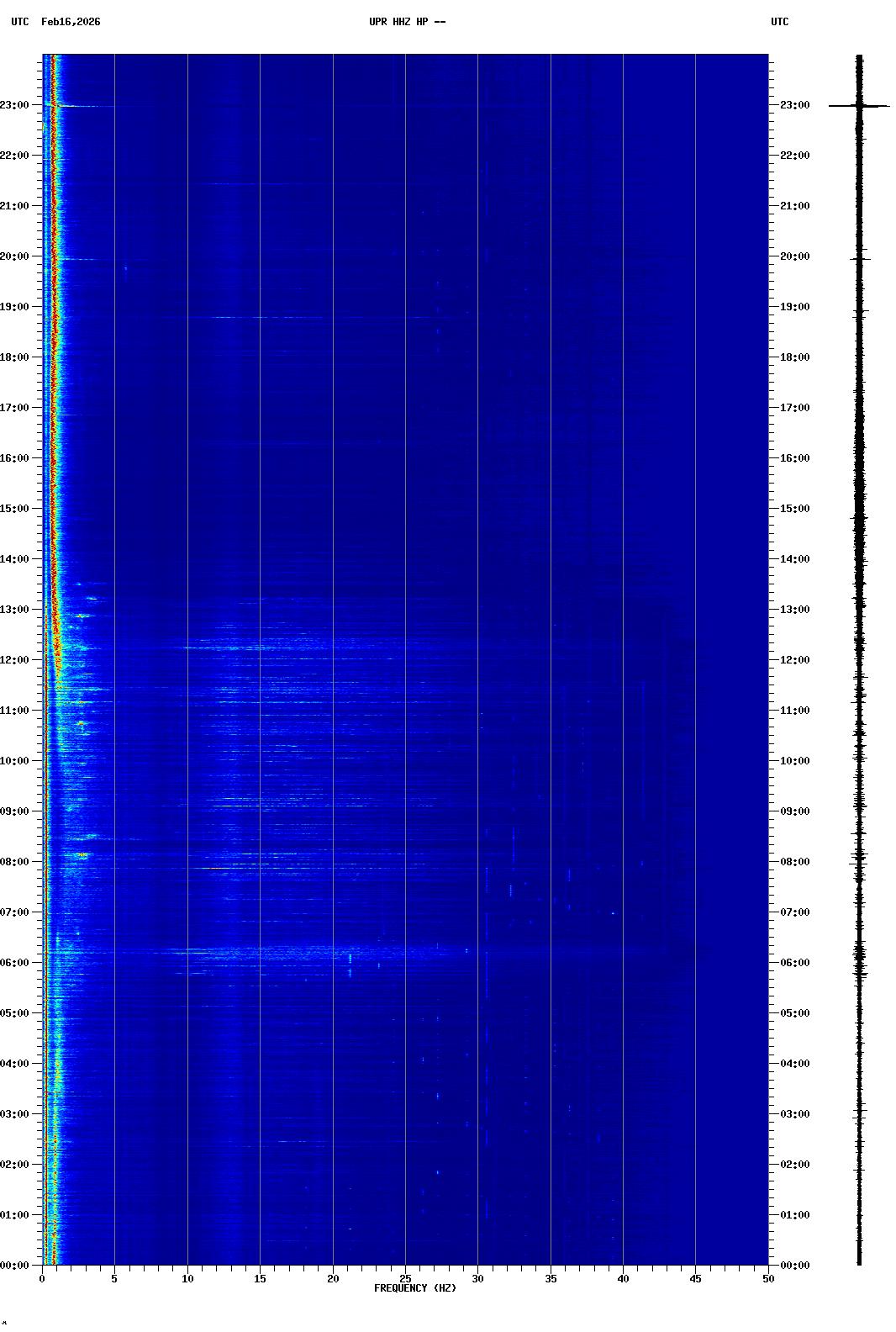The width and height of the screenshot is (896, 1332).
Task: Click the UTC label at top left
Action: coord(20,22)
